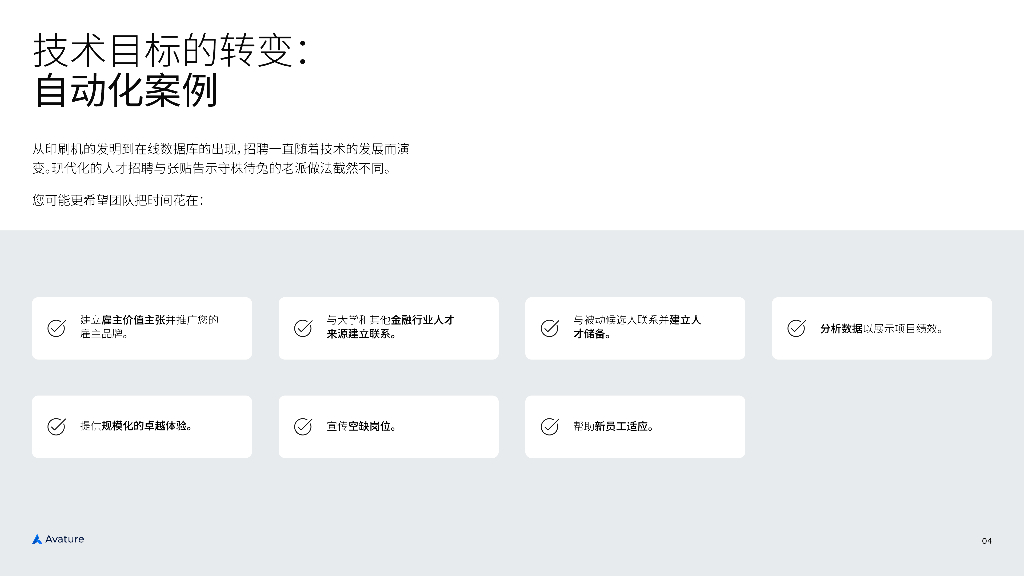1024x576 pixels.
Task: Click the 分析数据以展示项目绩效 card text
Action: (881, 328)
